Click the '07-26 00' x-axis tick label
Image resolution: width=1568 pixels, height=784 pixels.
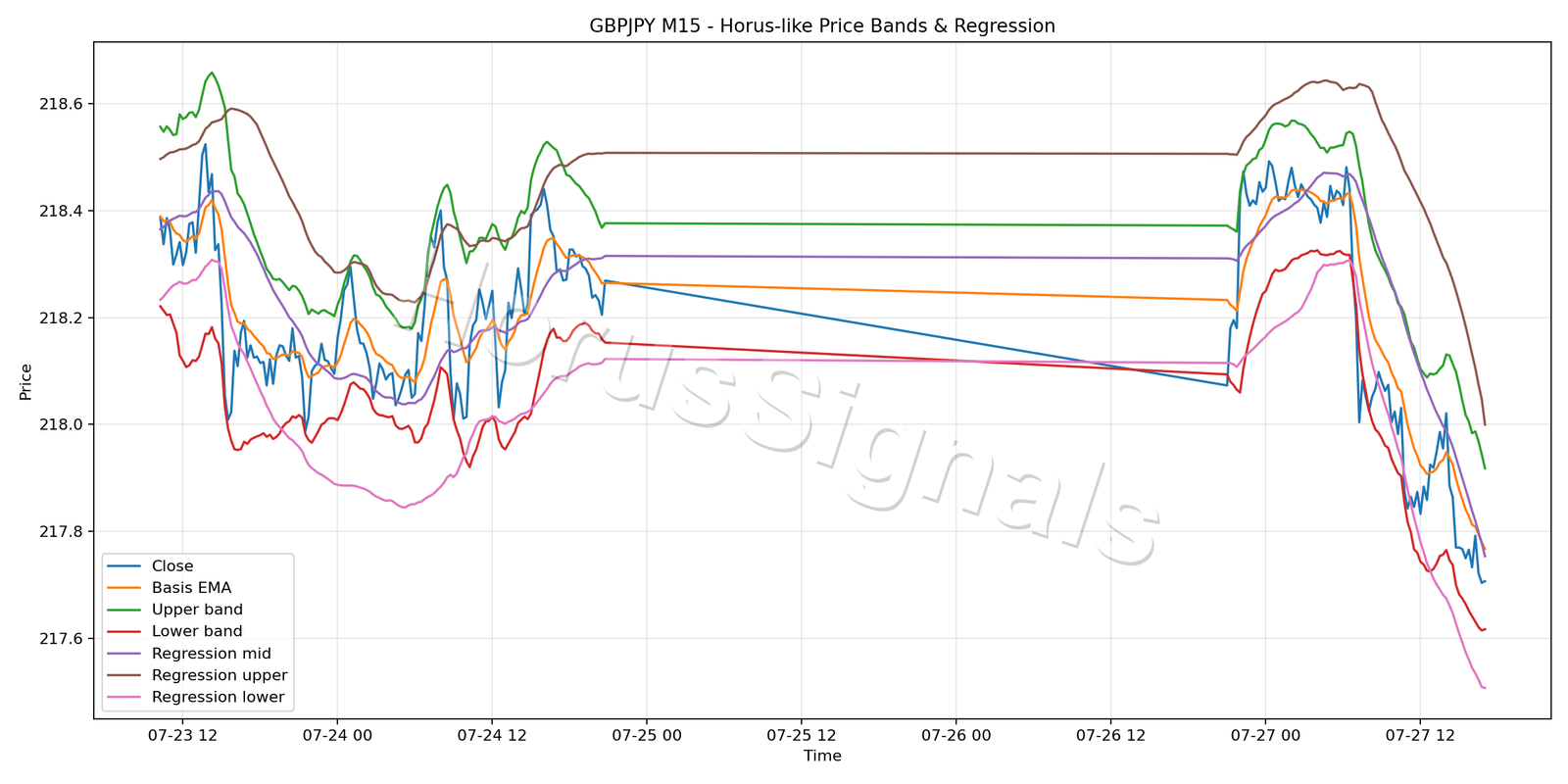[956, 735]
